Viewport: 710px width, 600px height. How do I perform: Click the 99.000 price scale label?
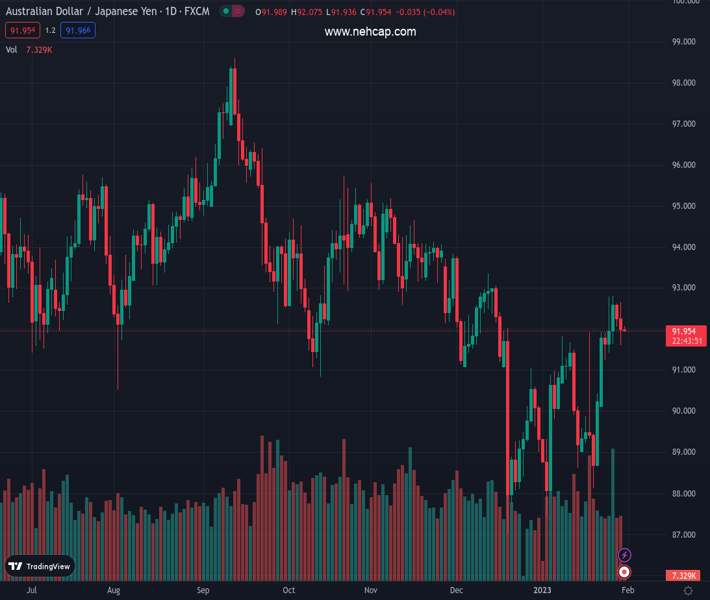[684, 42]
